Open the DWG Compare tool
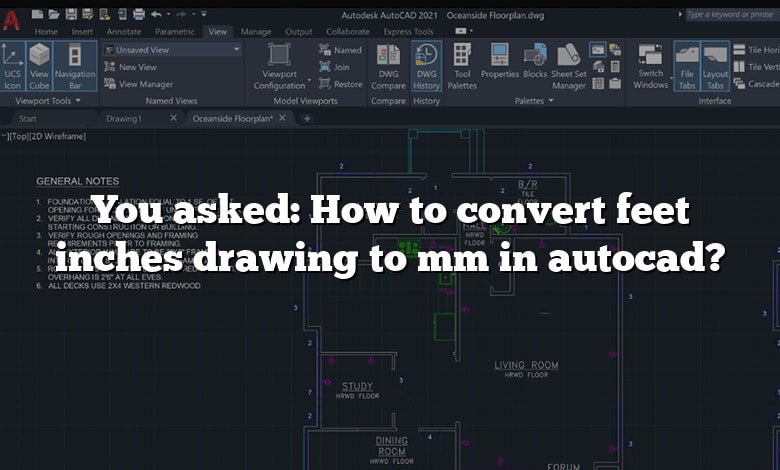The image size is (780, 470). pyautogui.click(x=389, y=66)
